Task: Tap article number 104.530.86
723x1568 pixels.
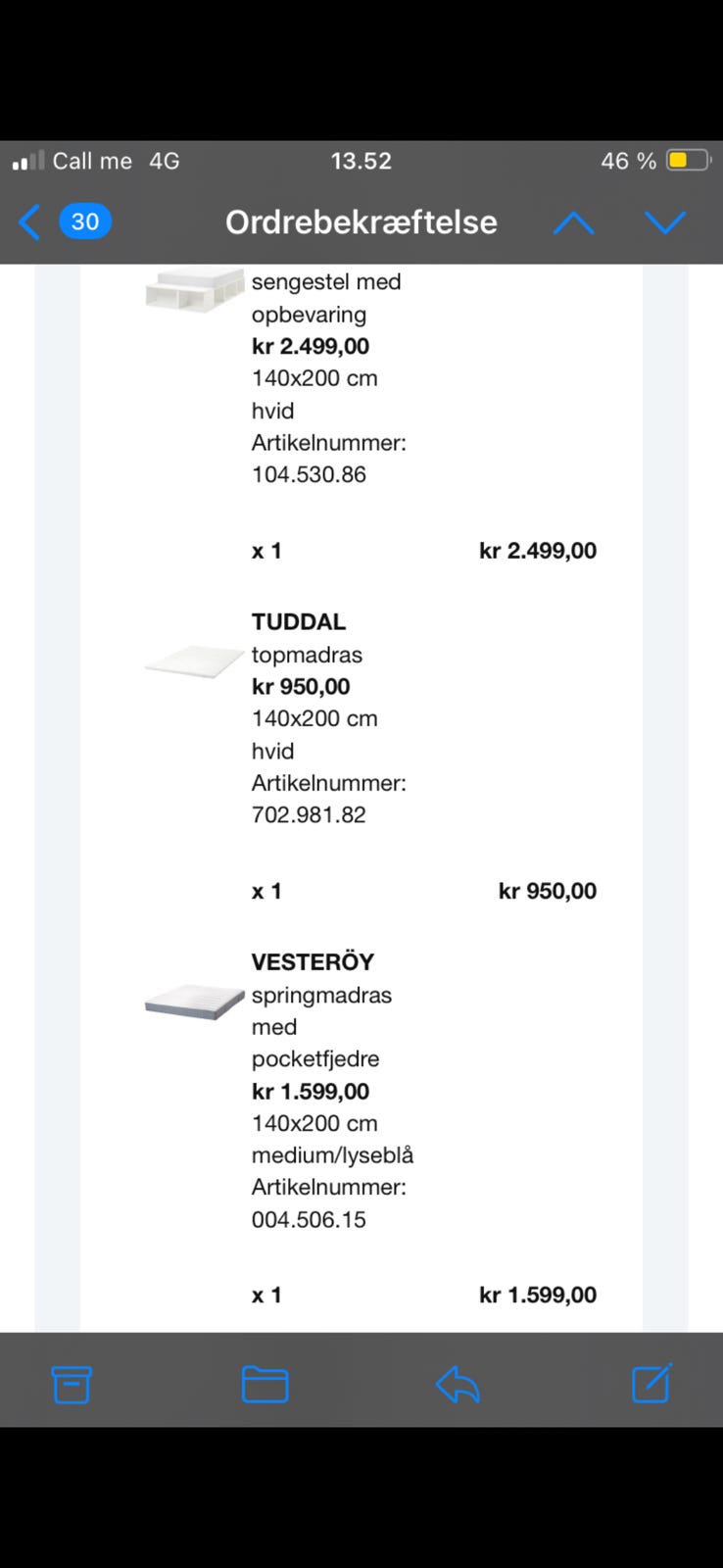Action: click(x=309, y=474)
